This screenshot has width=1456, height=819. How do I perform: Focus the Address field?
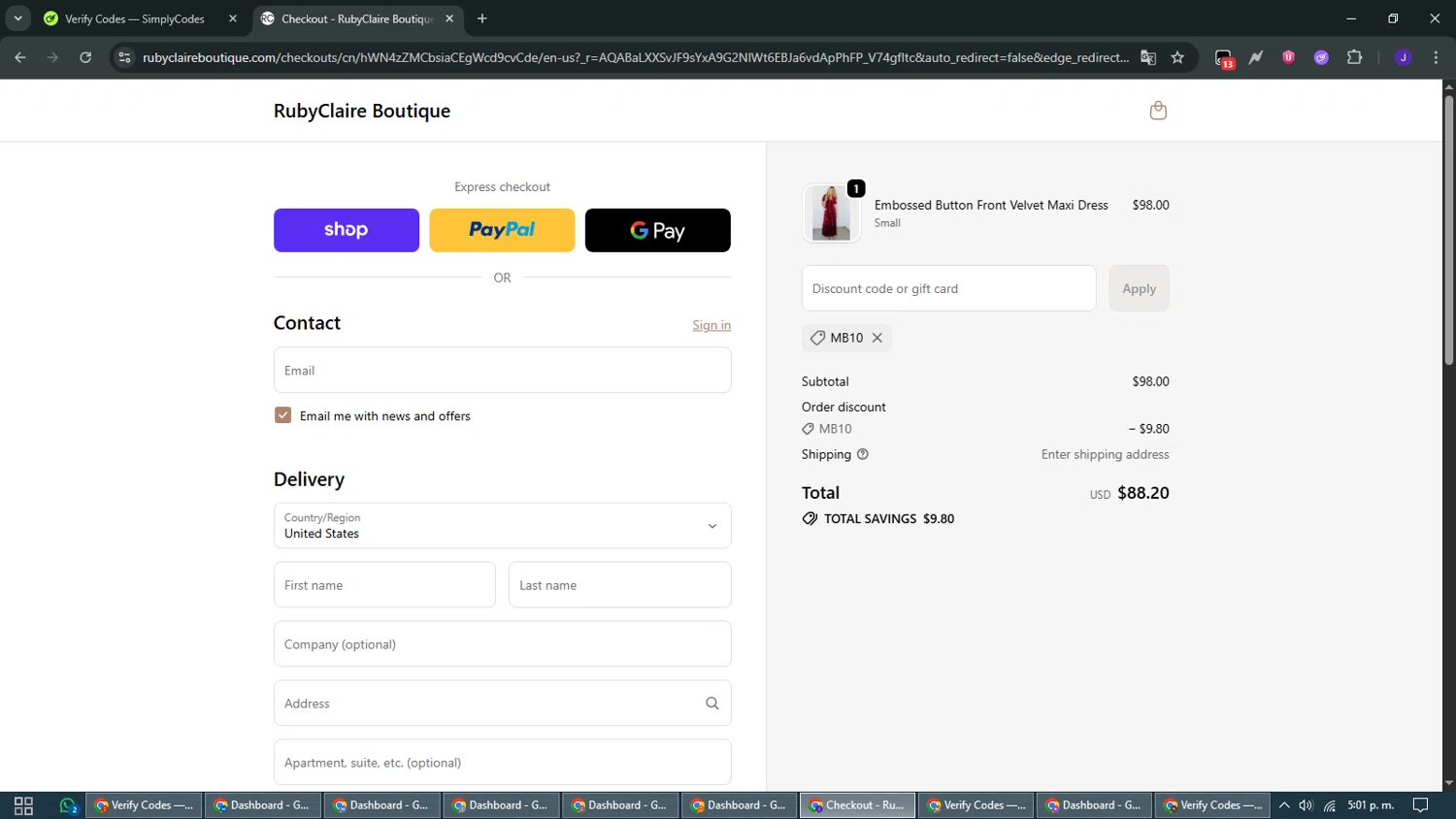pyautogui.click(x=503, y=704)
